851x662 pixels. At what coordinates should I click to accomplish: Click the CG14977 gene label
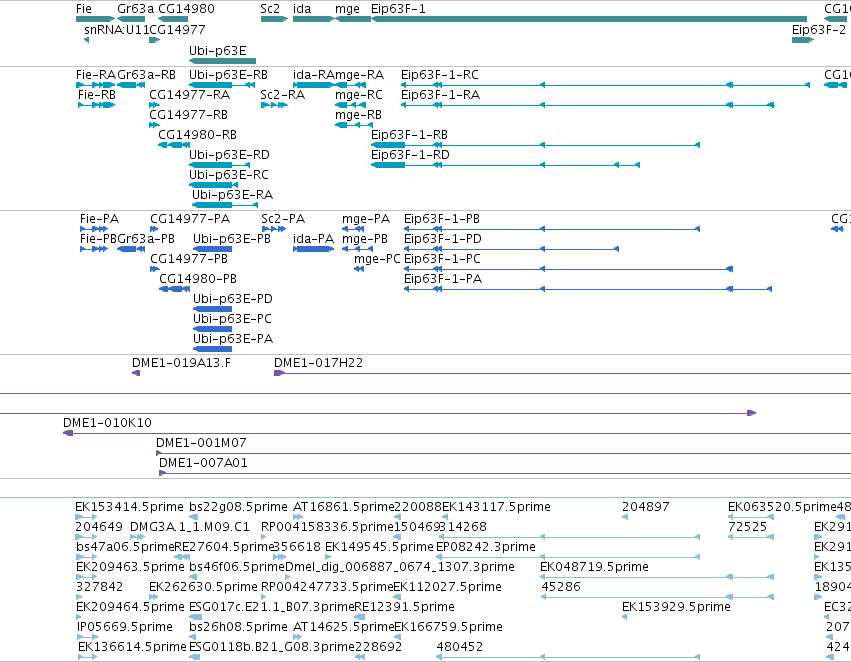[177, 30]
